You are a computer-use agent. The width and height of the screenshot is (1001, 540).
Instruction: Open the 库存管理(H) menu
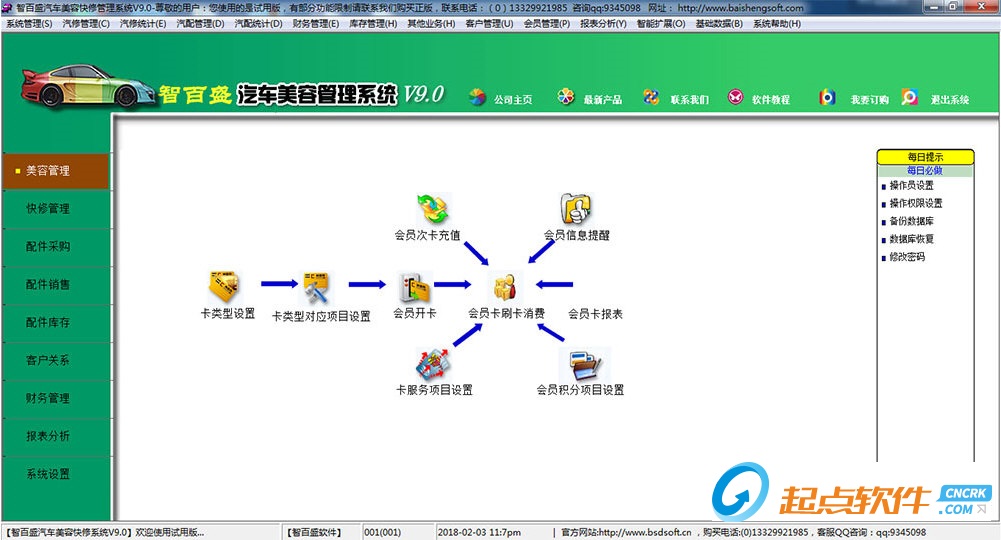coord(373,24)
